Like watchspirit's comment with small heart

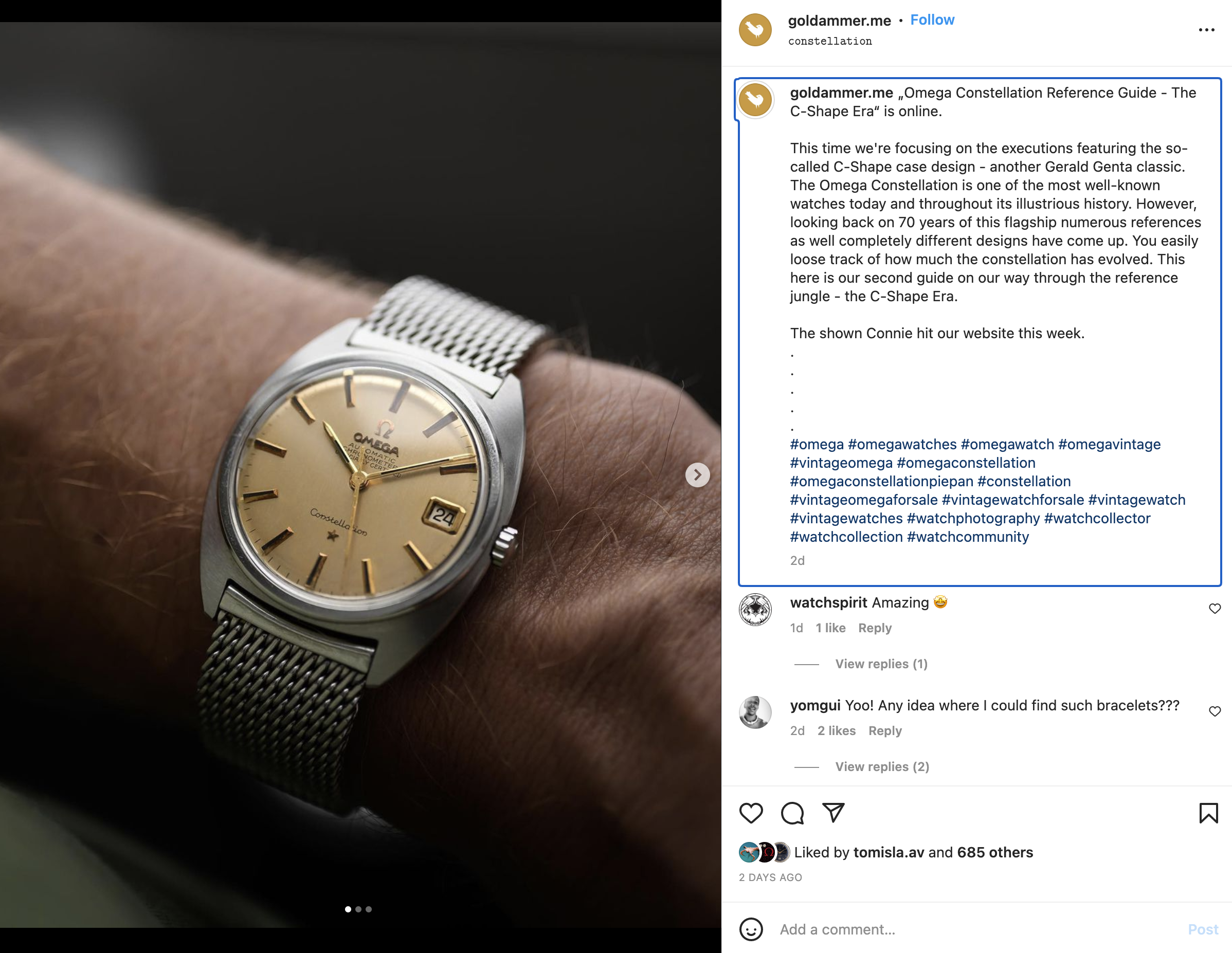1215,609
